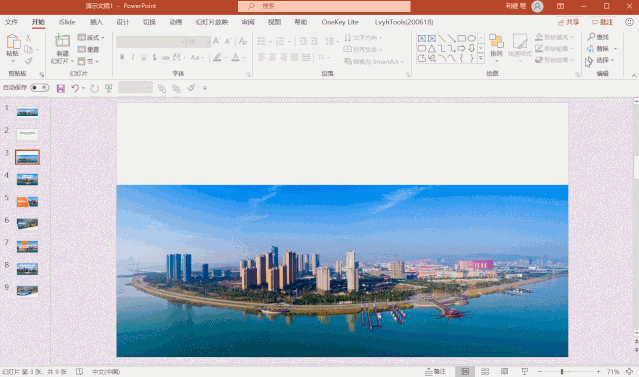The height and width of the screenshot is (377, 639).
Task: Click the Reset (重置) slide button
Action: point(88,49)
